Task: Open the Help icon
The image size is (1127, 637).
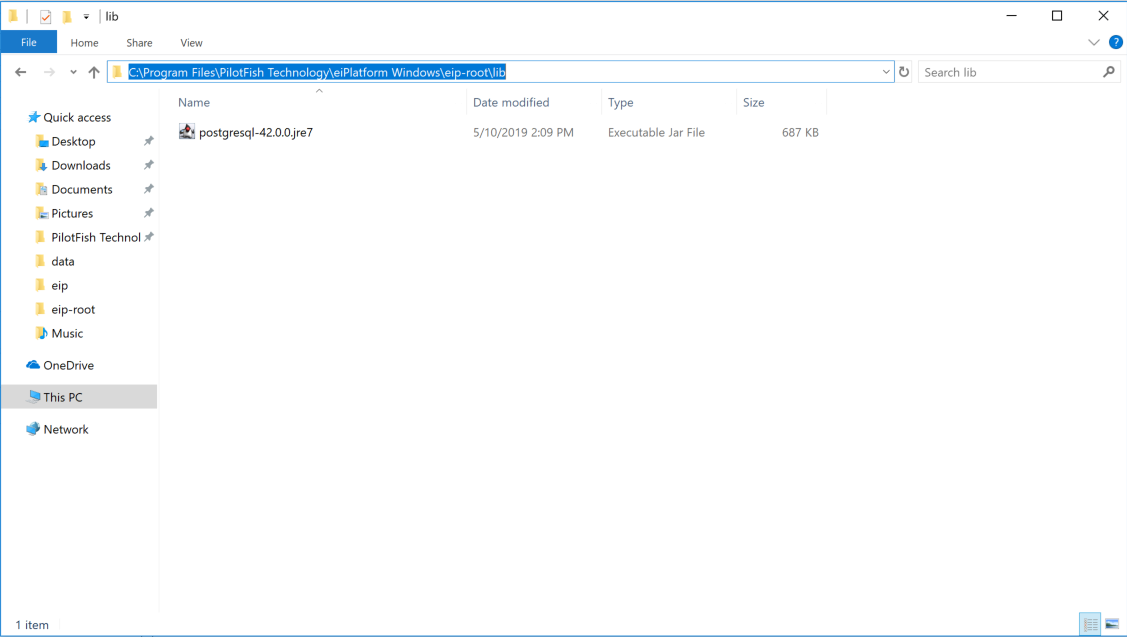Action: (1116, 42)
